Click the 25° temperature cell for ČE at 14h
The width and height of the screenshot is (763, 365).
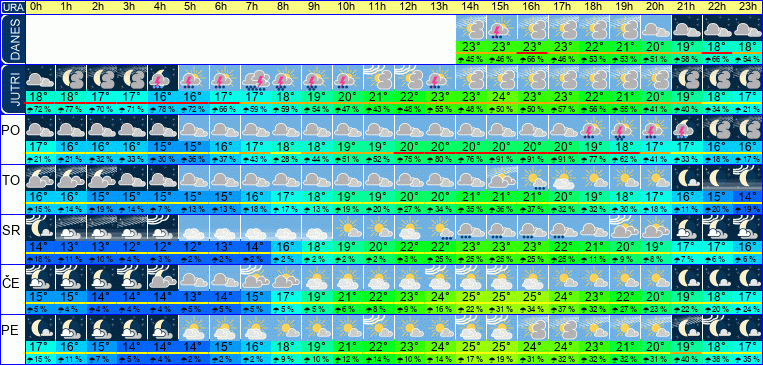[471, 296]
